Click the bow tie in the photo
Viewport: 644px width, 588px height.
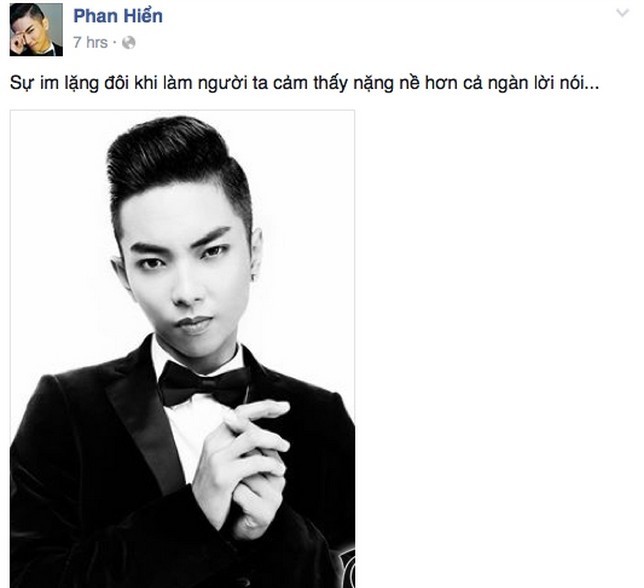click(x=204, y=384)
